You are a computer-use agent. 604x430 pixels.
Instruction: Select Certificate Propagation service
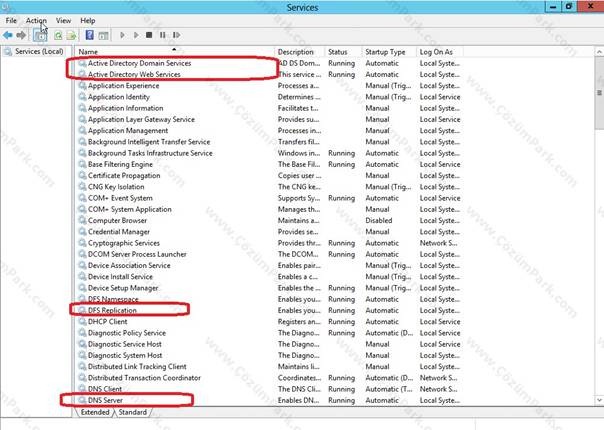[x=124, y=175]
